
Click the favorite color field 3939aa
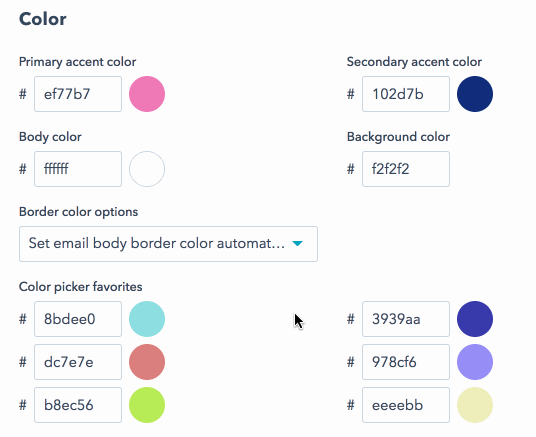coord(406,319)
